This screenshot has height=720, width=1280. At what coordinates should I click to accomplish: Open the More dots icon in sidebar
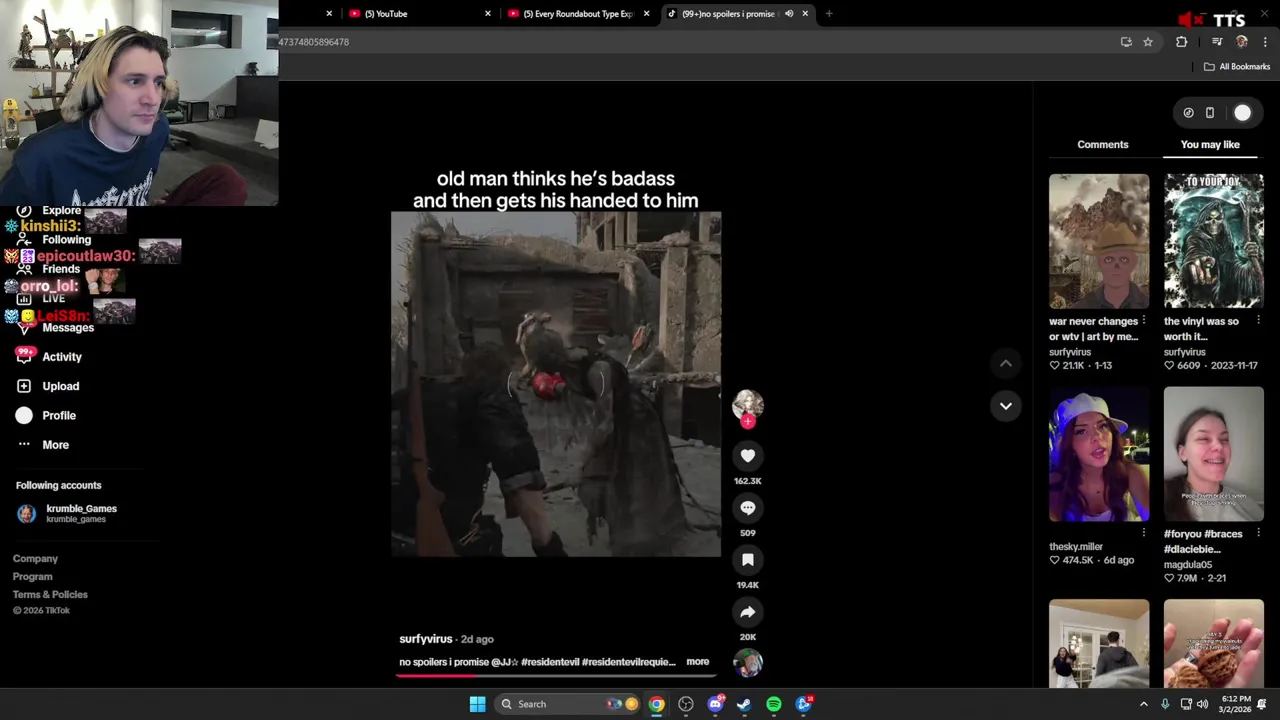24,444
